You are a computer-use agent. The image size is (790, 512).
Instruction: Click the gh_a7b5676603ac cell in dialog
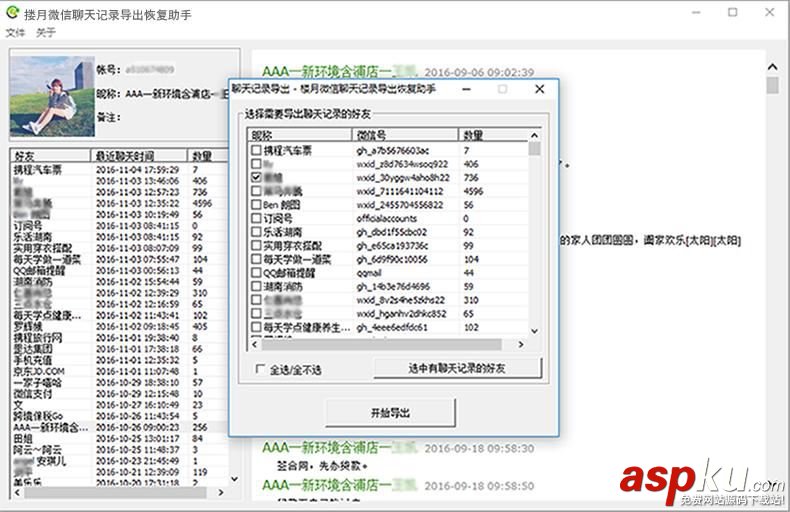tap(392, 150)
